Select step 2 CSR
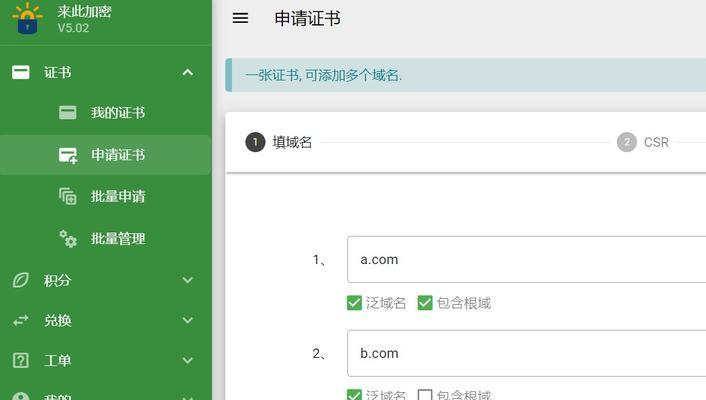Image resolution: width=706 pixels, height=400 pixels. click(643, 142)
